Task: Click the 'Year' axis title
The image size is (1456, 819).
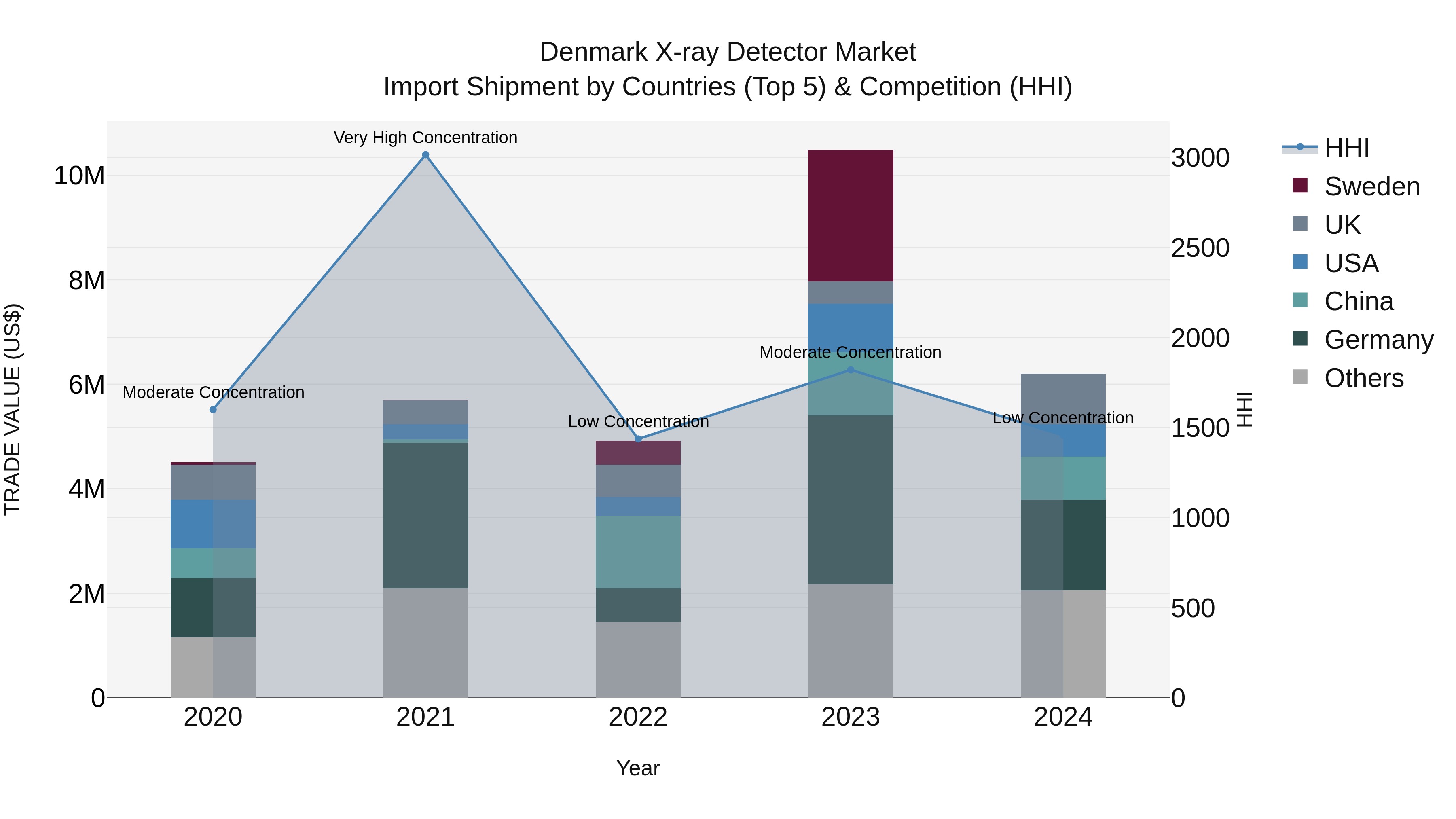Action: tap(638, 768)
